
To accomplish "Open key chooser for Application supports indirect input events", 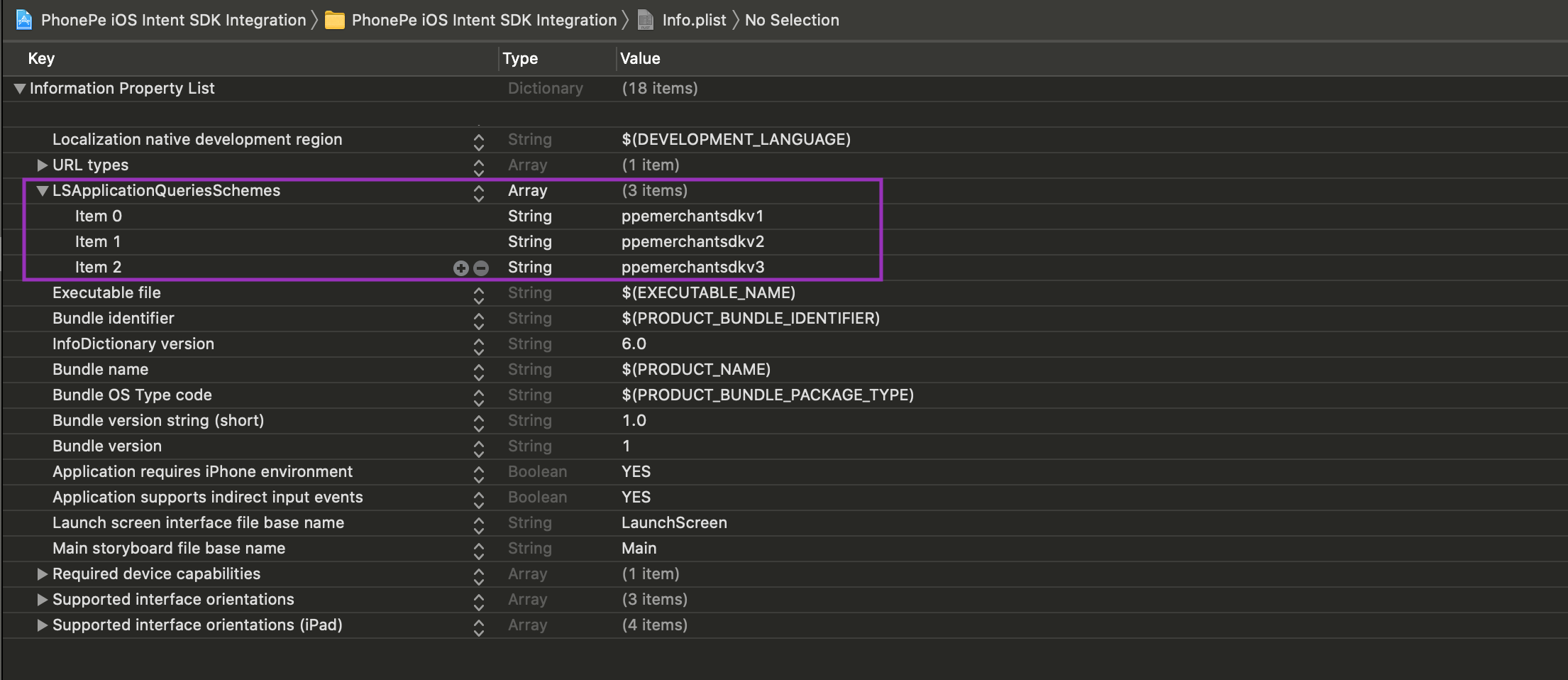I will point(479,499).
